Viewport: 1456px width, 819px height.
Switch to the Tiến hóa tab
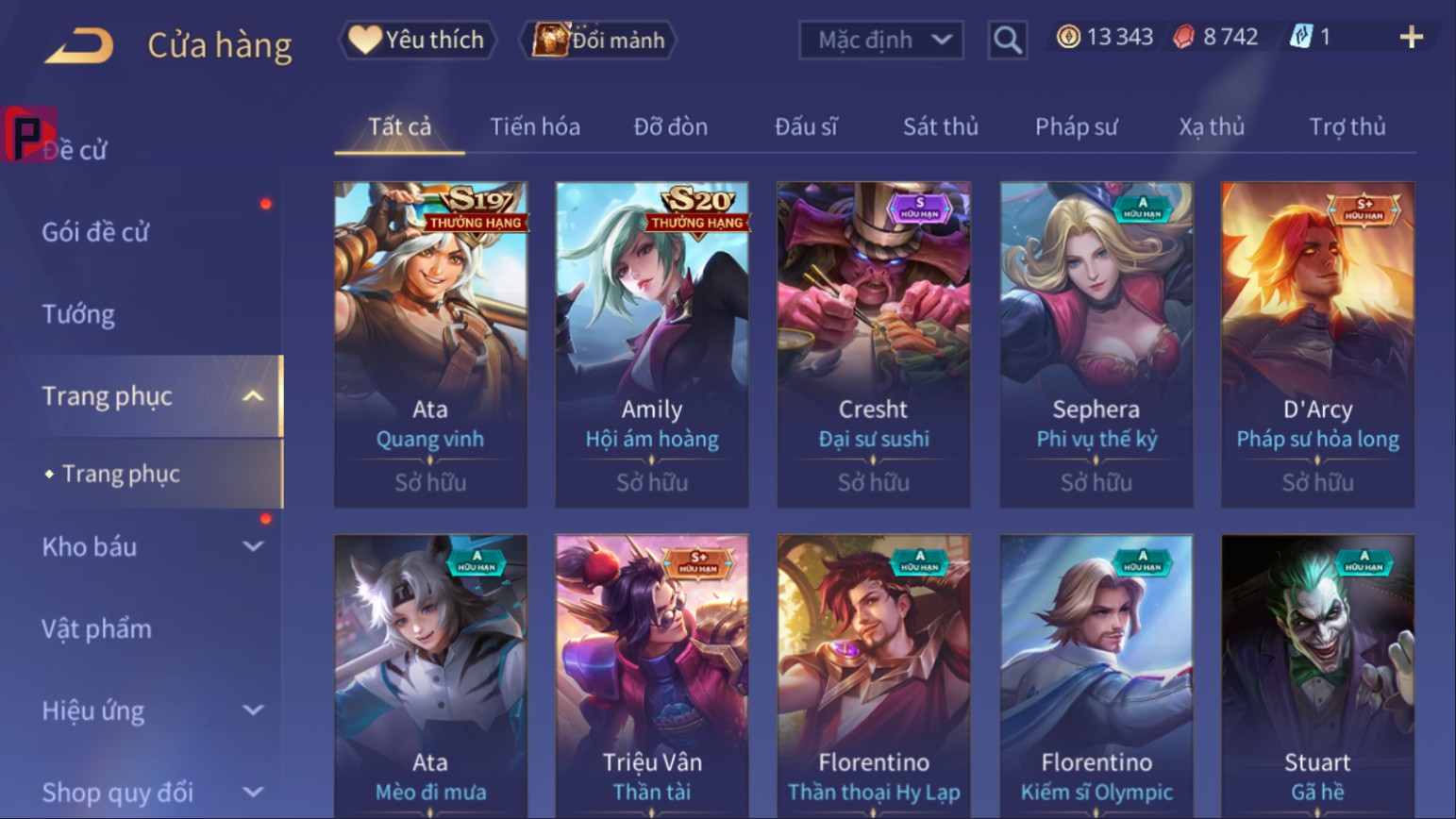tap(535, 126)
